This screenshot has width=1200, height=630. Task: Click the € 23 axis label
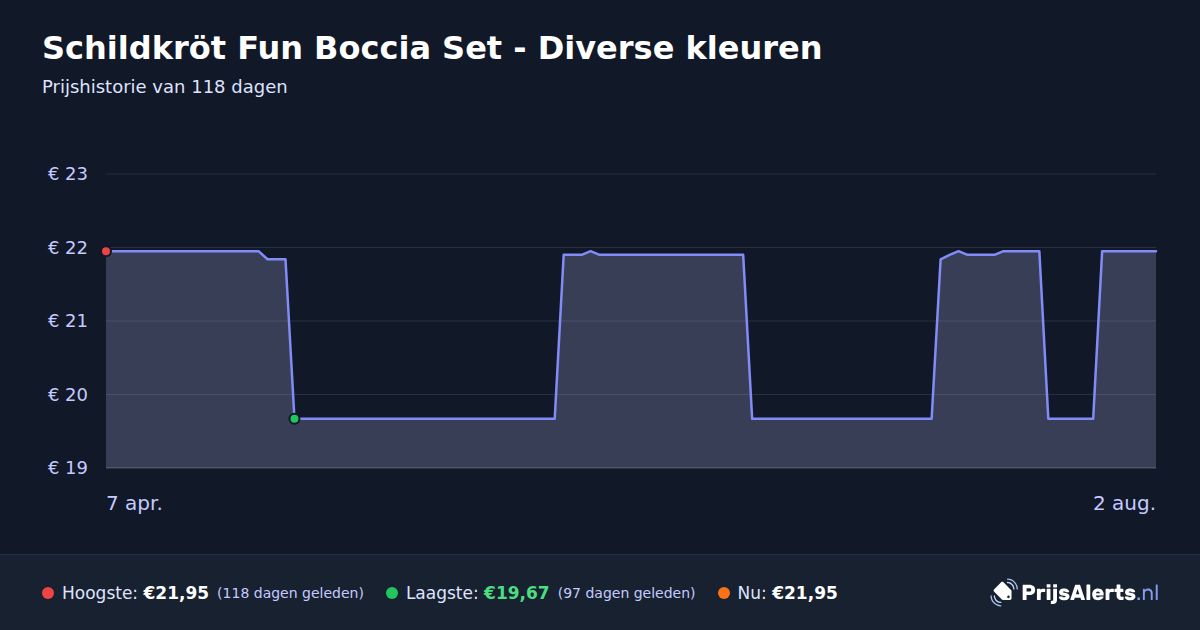(68, 174)
